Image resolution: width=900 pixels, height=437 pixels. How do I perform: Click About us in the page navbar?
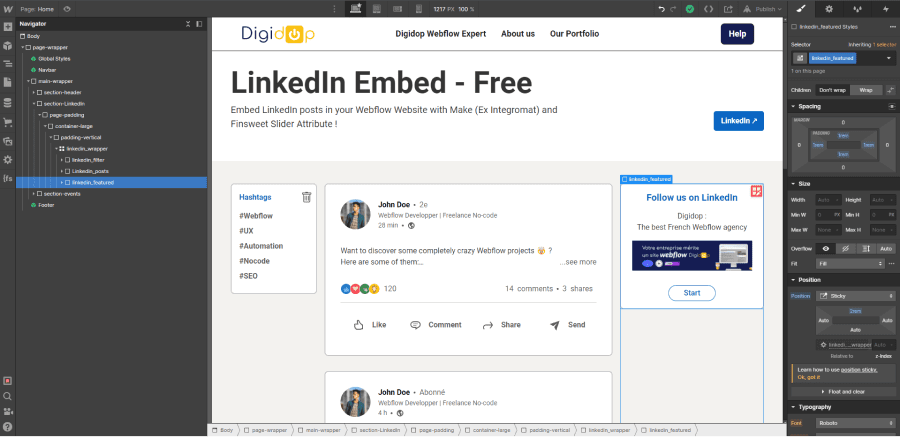point(518,34)
